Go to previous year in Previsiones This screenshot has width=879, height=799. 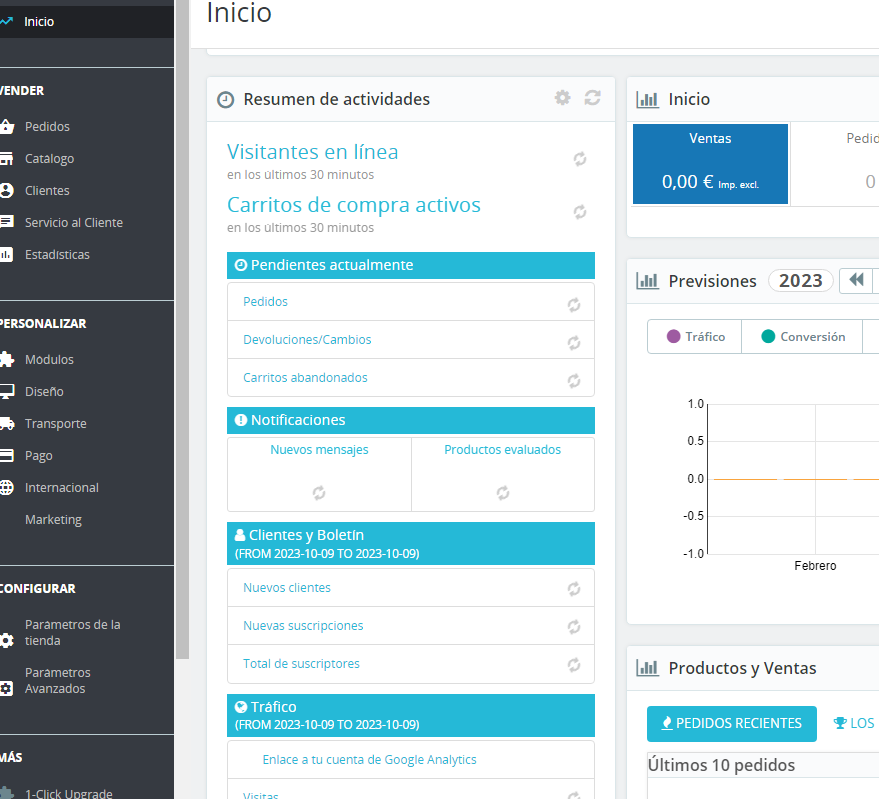[x=856, y=280]
